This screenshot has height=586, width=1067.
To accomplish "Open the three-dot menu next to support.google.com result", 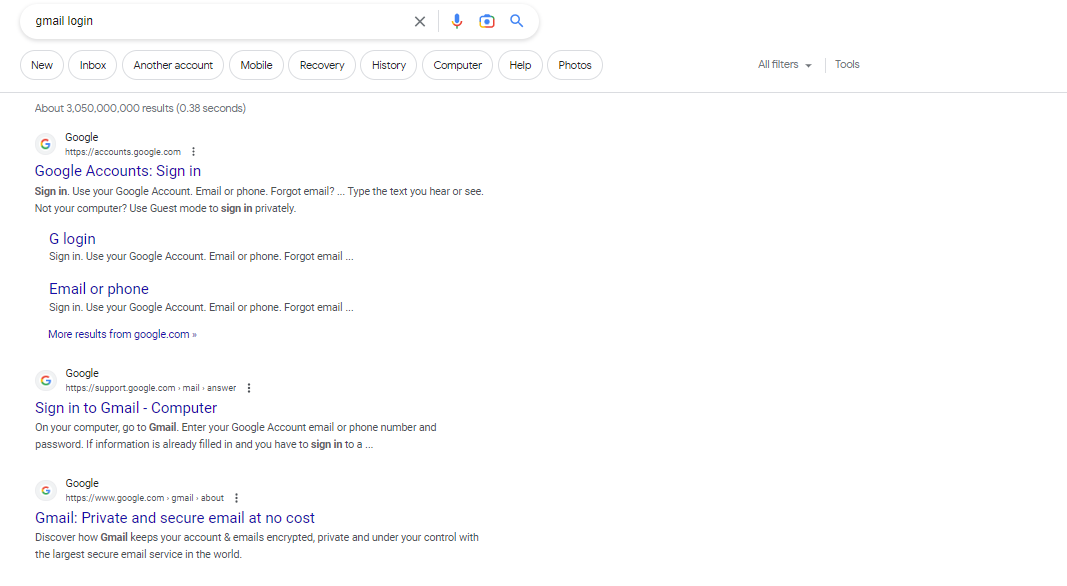I will click(249, 388).
